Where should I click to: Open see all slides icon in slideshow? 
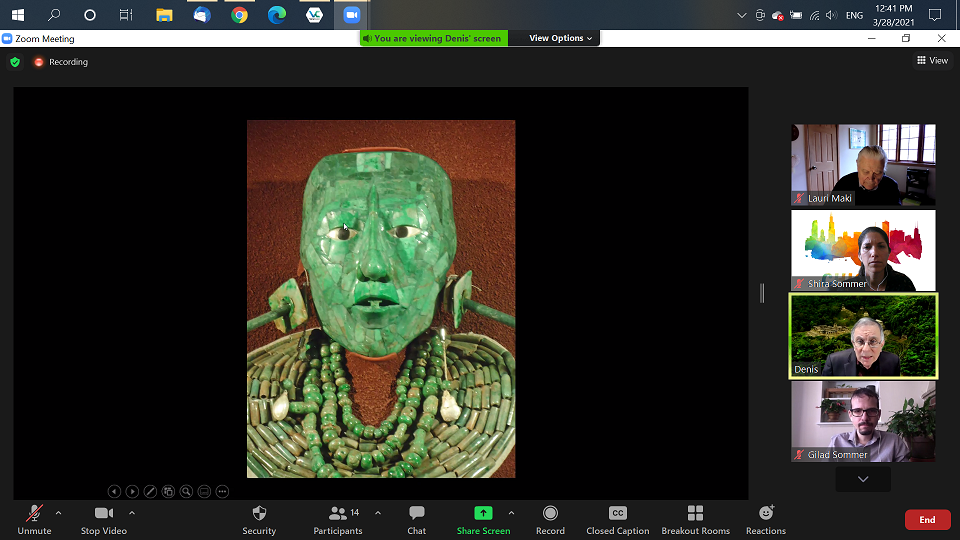168,491
